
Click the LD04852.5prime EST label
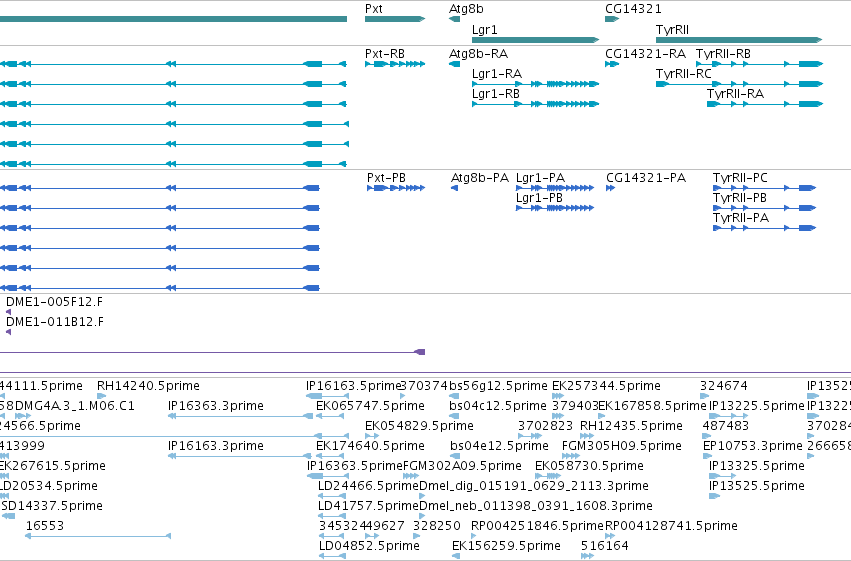click(369, 546)
